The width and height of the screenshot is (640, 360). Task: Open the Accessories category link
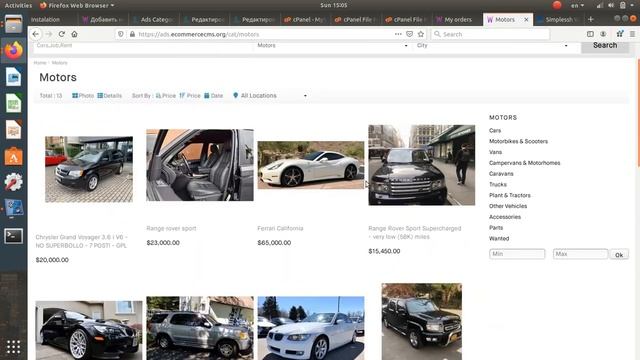[505, 217]
